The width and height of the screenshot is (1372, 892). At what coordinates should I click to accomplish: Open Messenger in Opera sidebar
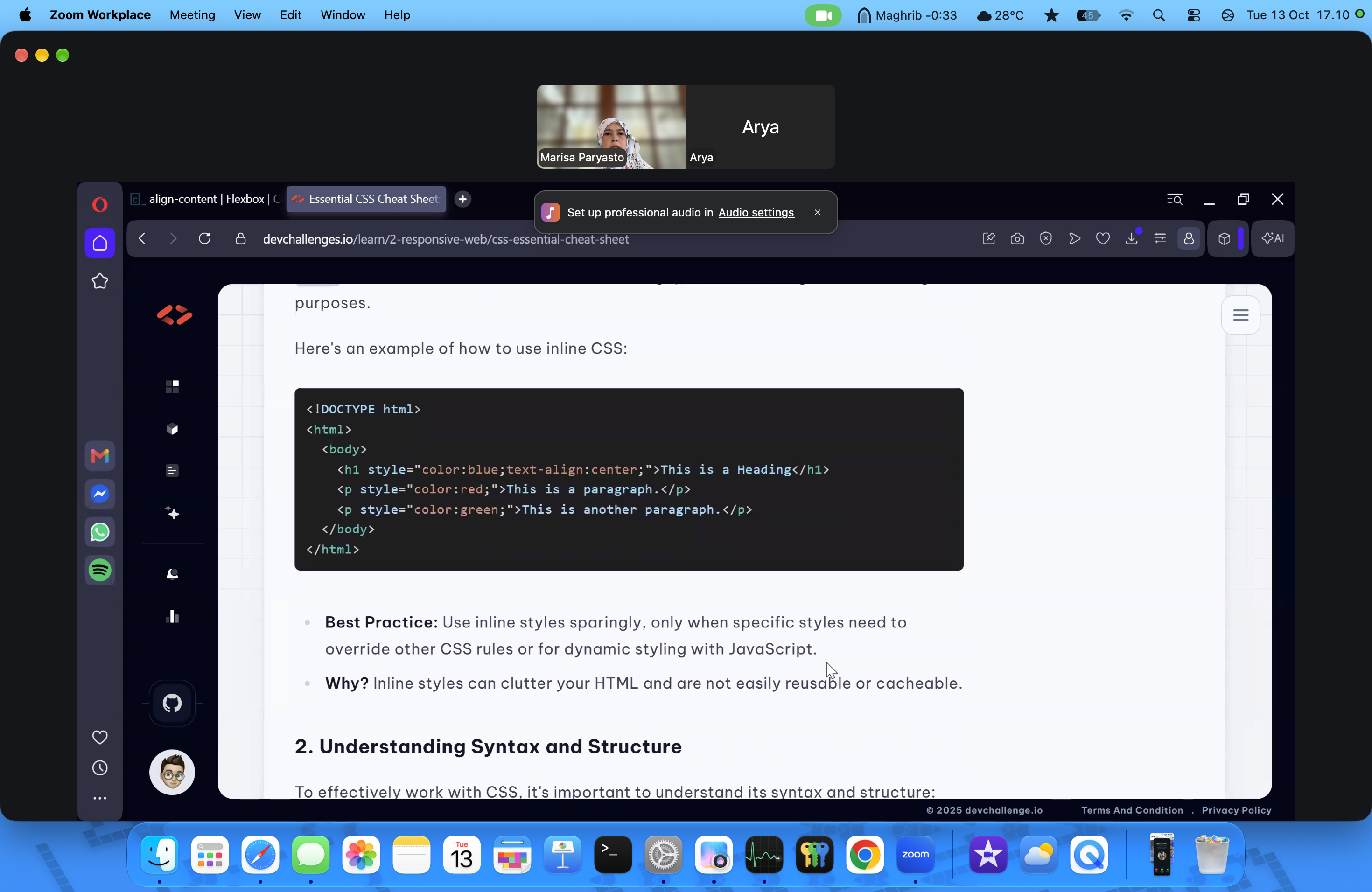point(100,494)
